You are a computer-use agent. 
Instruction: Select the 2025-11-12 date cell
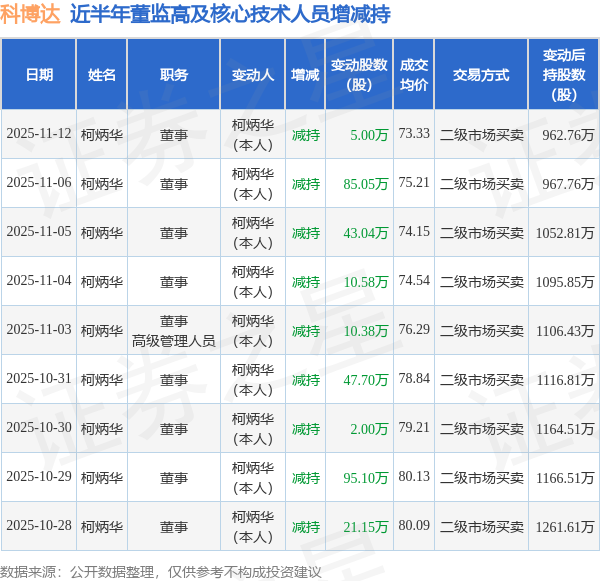point(39,134)
